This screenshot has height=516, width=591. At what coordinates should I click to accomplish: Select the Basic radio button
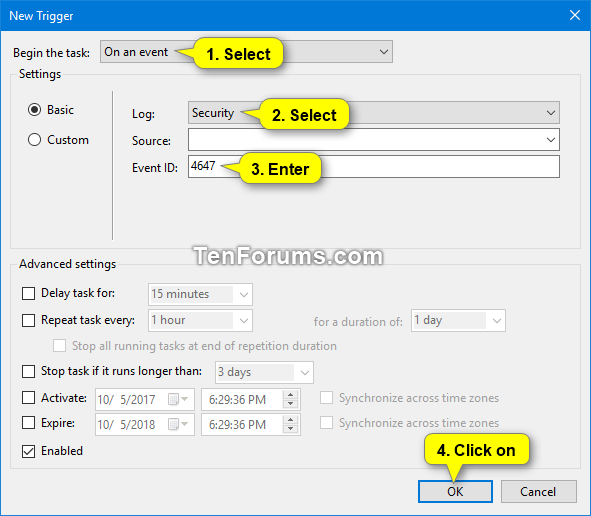(x=34, y=110)
